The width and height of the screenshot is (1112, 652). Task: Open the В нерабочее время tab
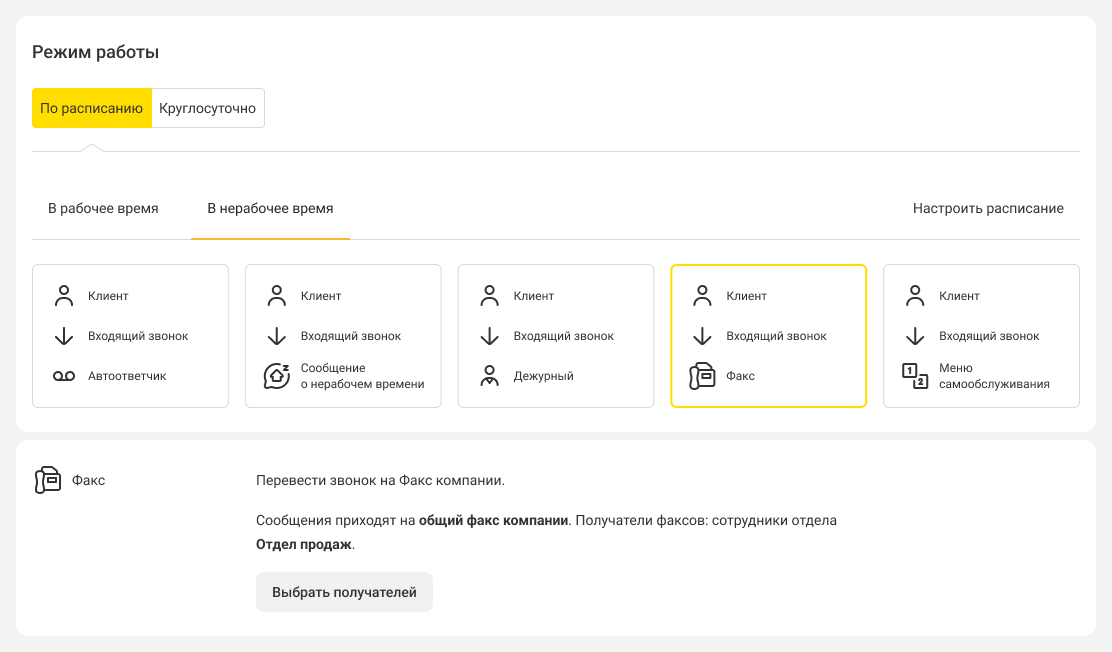pos(270,209)
